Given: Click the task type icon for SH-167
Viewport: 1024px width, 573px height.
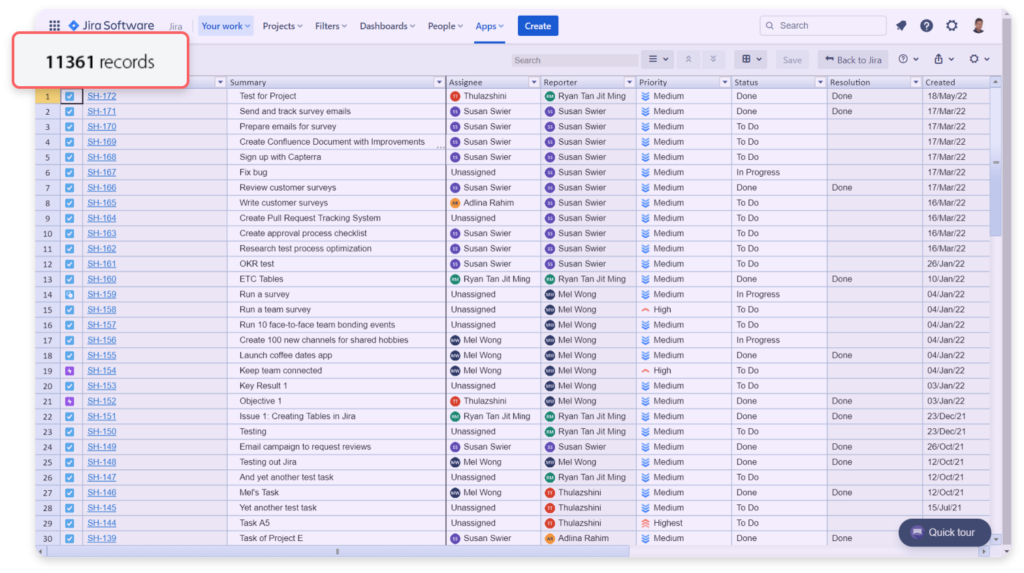Looking at the screenshot, I should click(70, 172).
